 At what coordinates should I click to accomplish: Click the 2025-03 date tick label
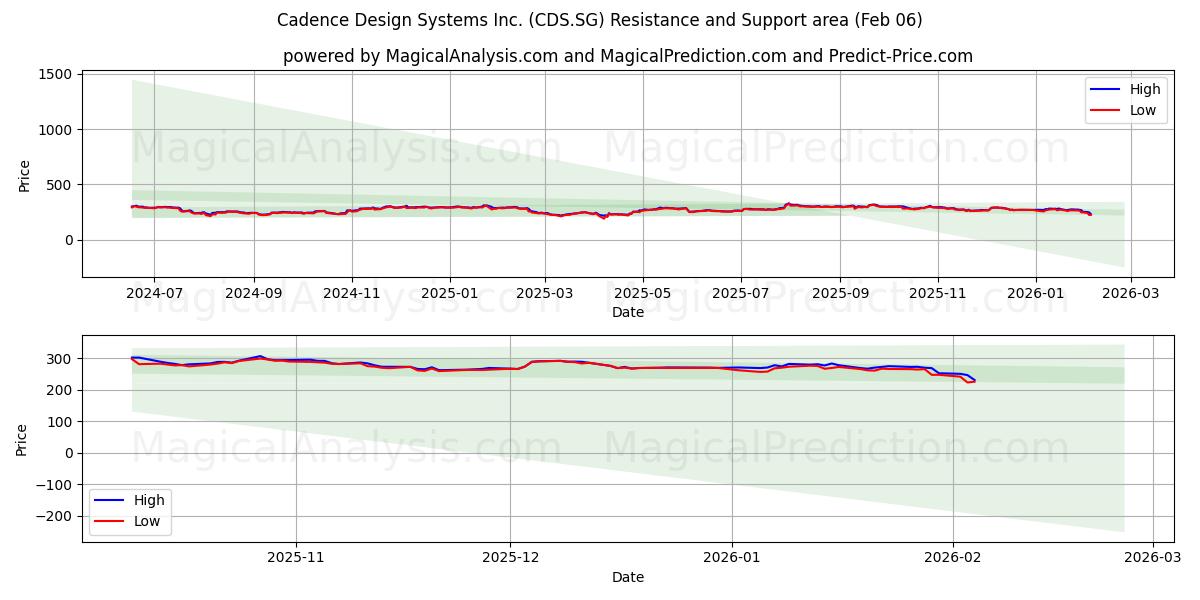pos(544,294)
